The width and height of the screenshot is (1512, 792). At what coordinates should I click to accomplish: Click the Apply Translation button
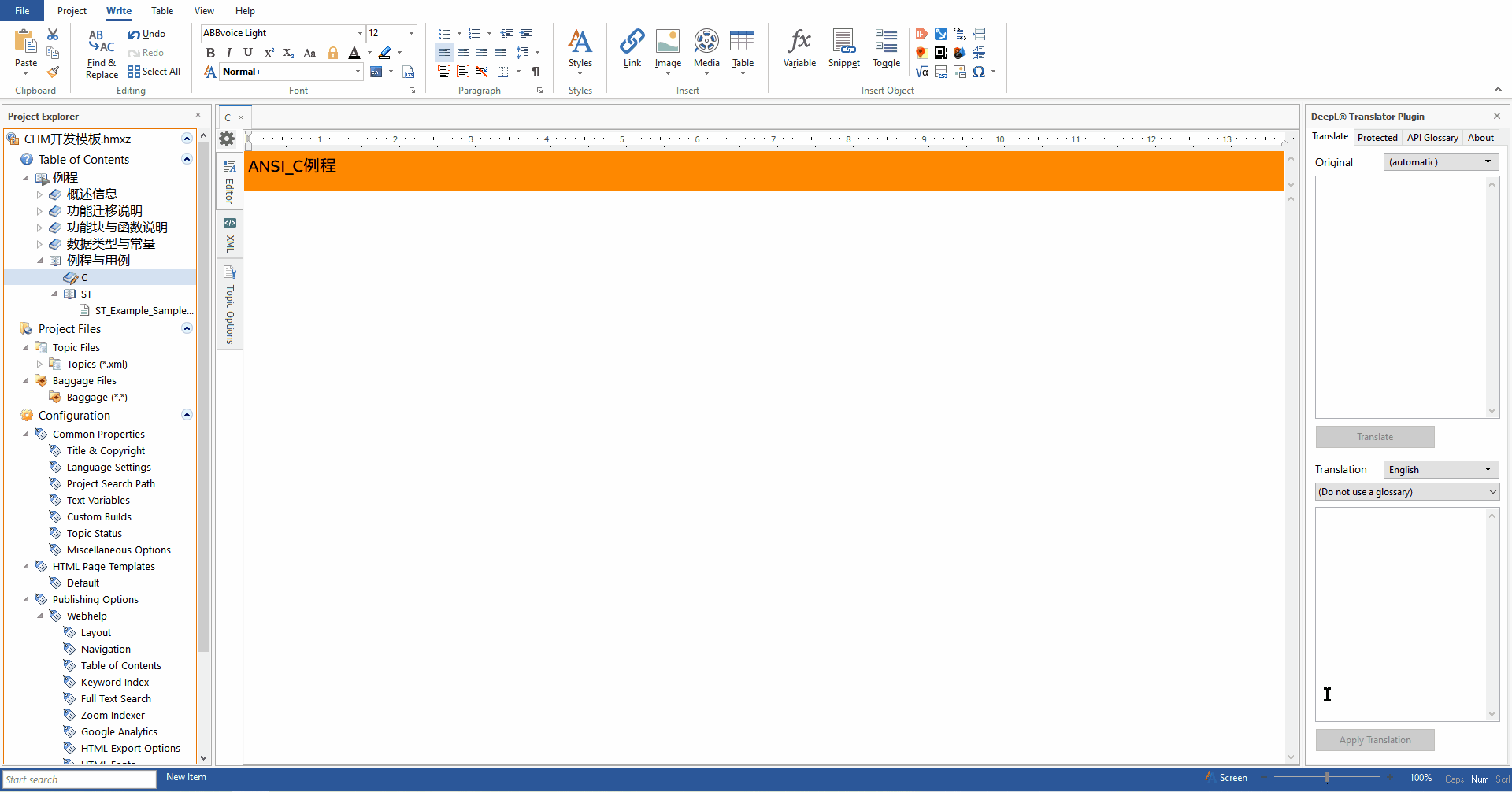coord(1374,740)
